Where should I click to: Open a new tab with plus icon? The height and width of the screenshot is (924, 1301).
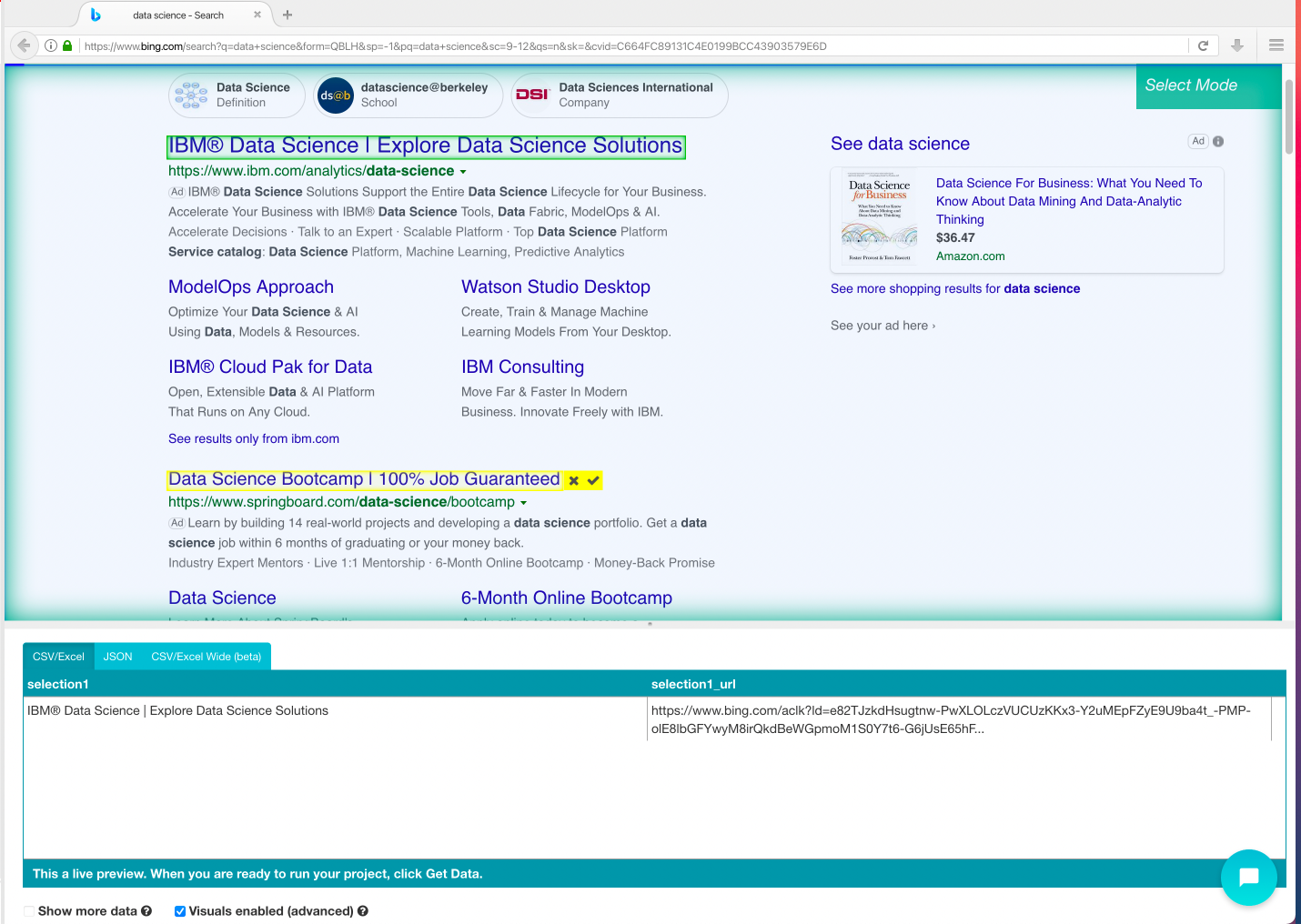tap(287, 15)
